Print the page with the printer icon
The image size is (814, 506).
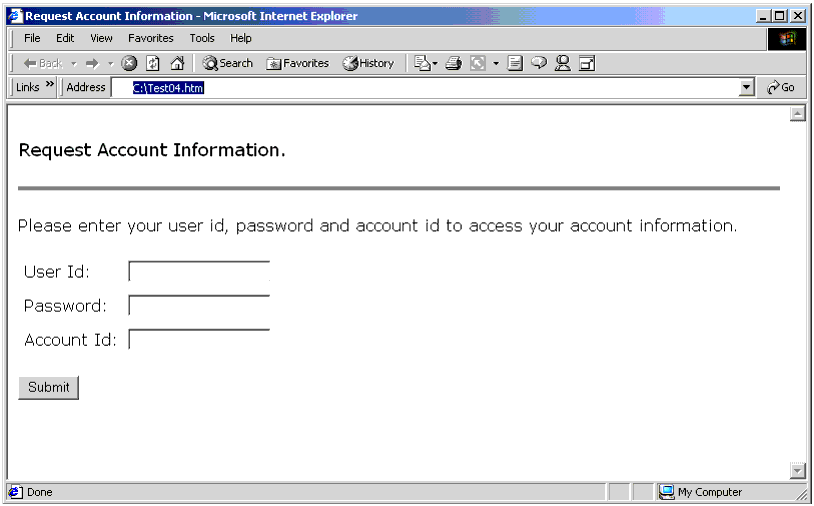(453, 63)
